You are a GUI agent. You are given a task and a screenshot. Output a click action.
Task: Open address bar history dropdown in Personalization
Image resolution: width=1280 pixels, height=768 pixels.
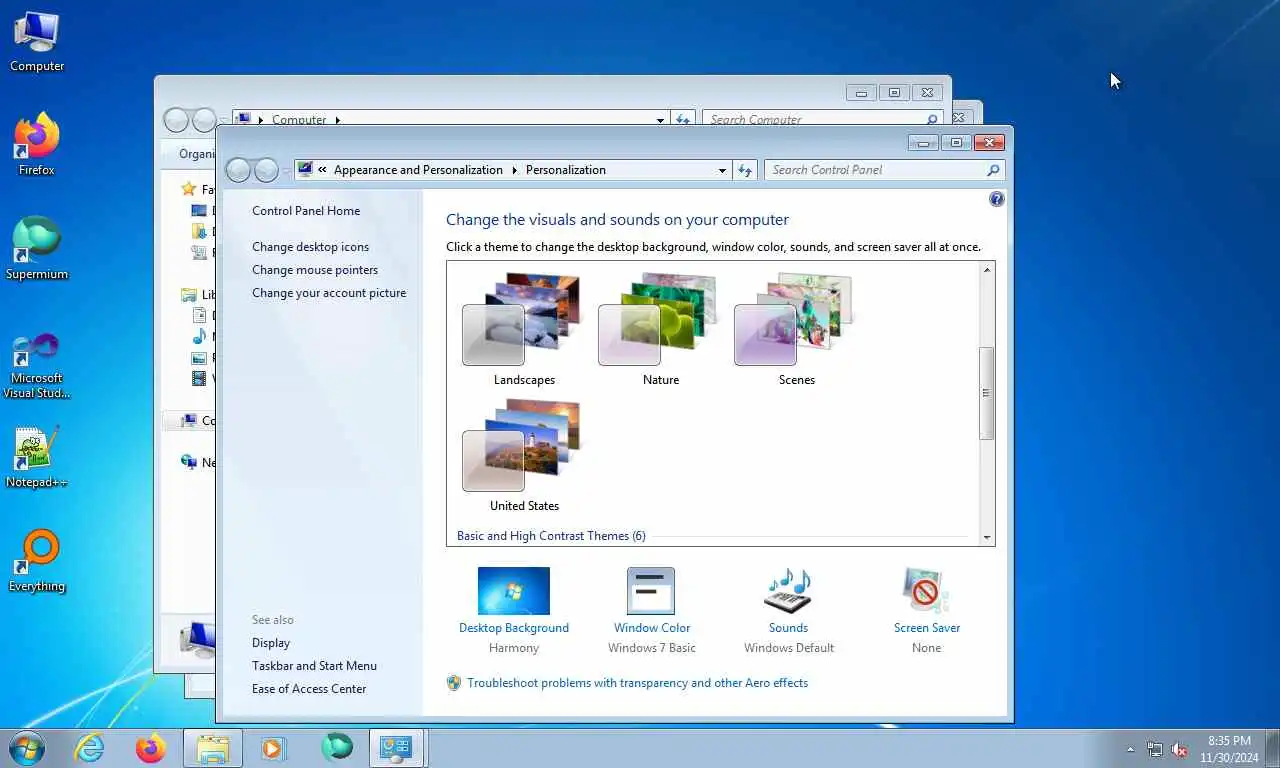pos(722,170)
